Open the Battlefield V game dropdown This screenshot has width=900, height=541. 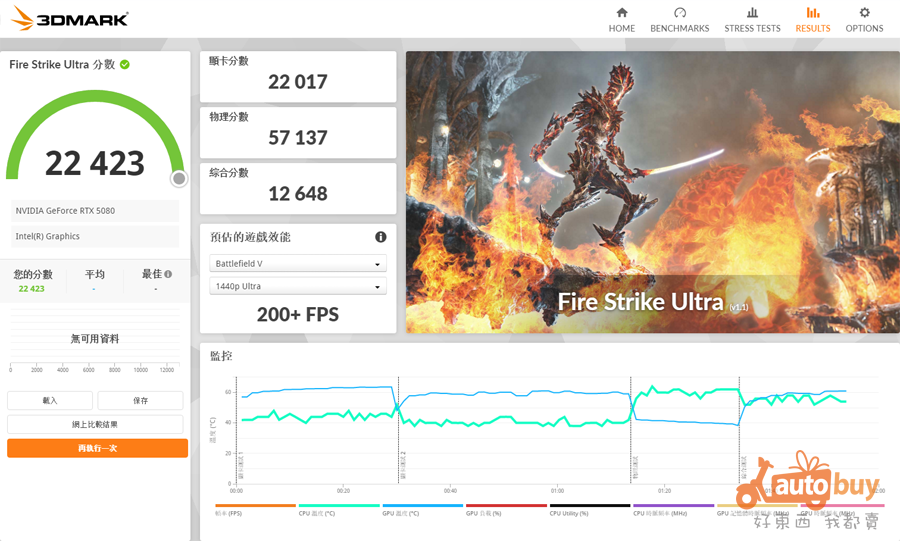(x=298, y=264)
